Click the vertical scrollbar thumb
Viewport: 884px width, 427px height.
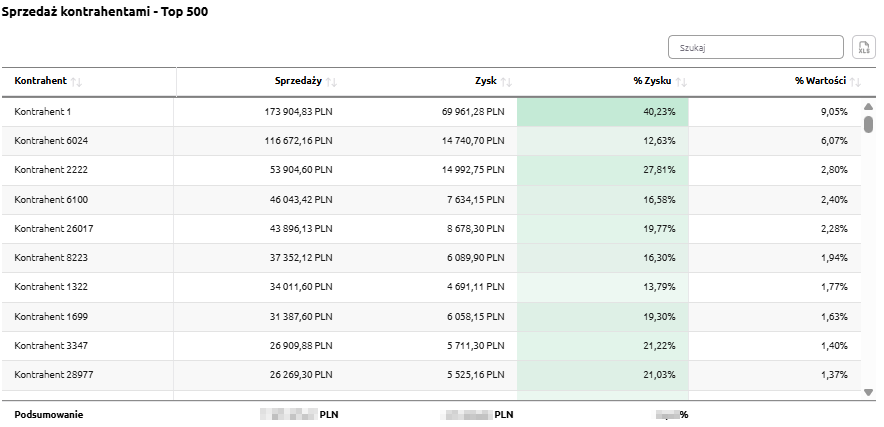tap(868, 125)
